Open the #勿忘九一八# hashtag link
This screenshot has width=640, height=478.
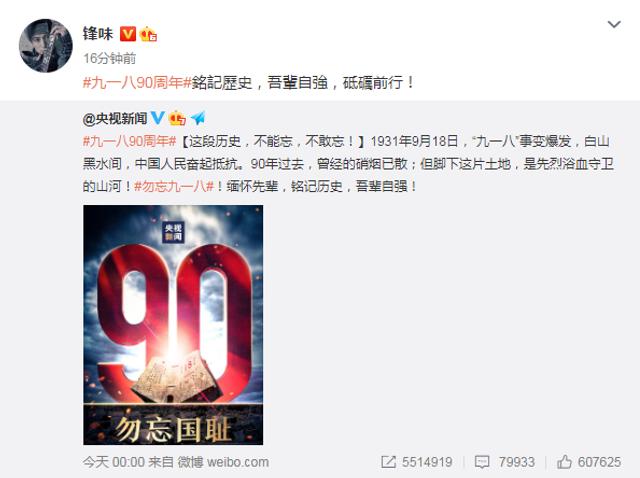174,187
